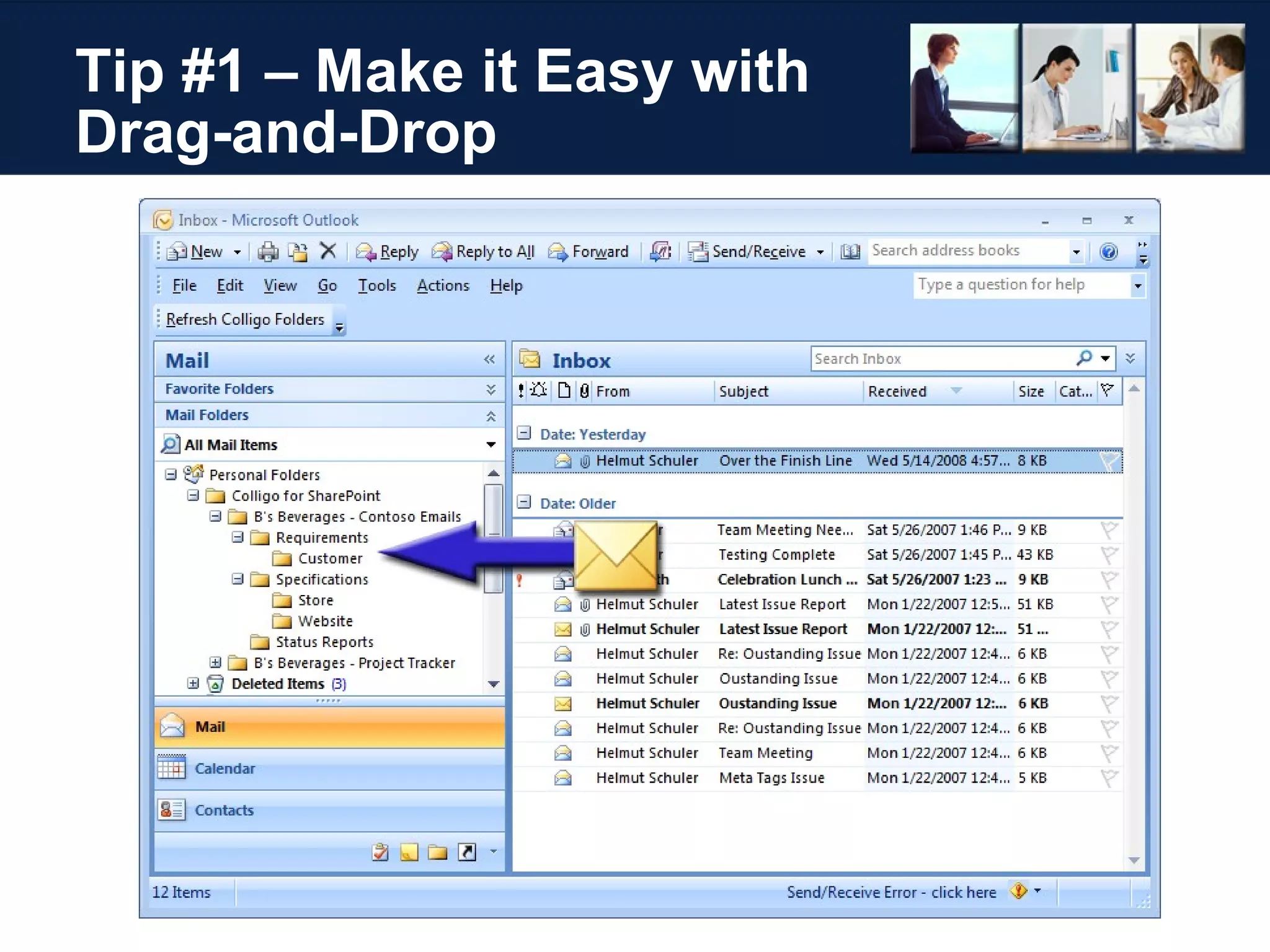The height and width of the screenshot is (952, 1270).
Task: Click the Shortcuts icon in navigation bar
Action: click(467, 852)
